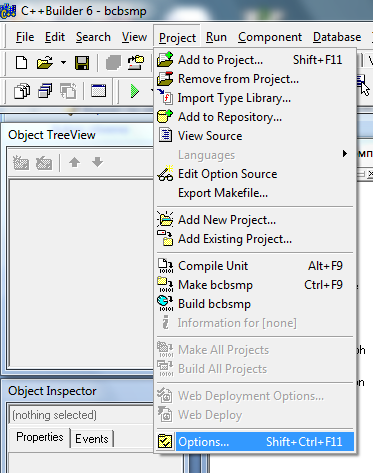Viewport: 373px width, 473px height.
Task: Choose Compile Unit
Action: point(255,266)
